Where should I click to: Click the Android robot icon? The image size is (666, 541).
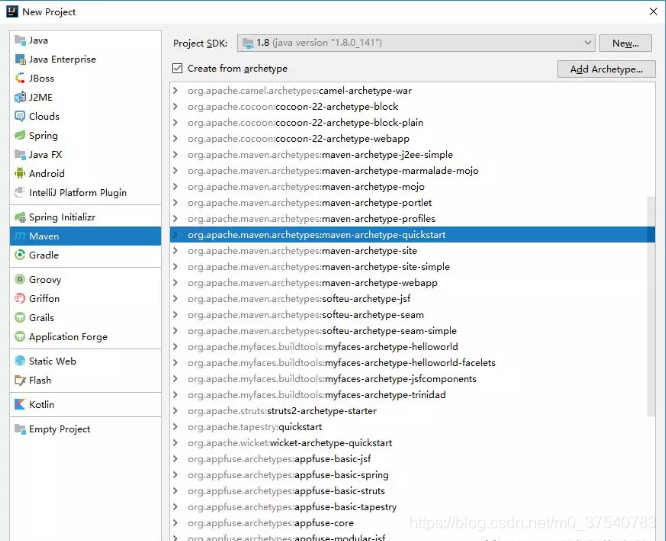point(20,173)
